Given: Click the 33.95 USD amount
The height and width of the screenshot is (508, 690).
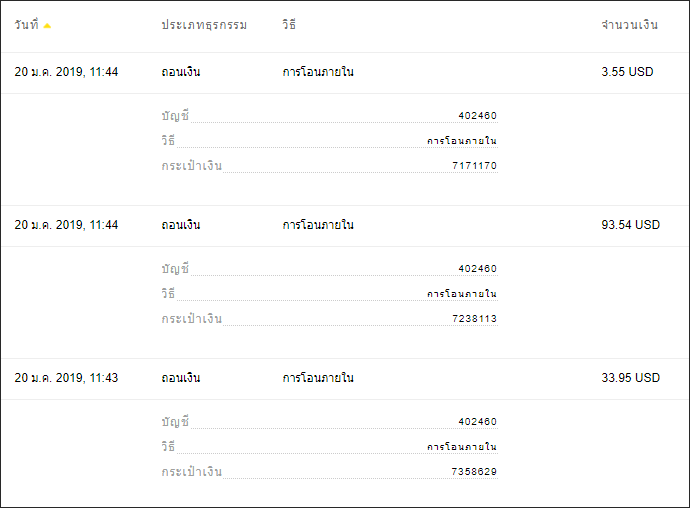Looking at the screenshot, I should click(x=631, y=378).
